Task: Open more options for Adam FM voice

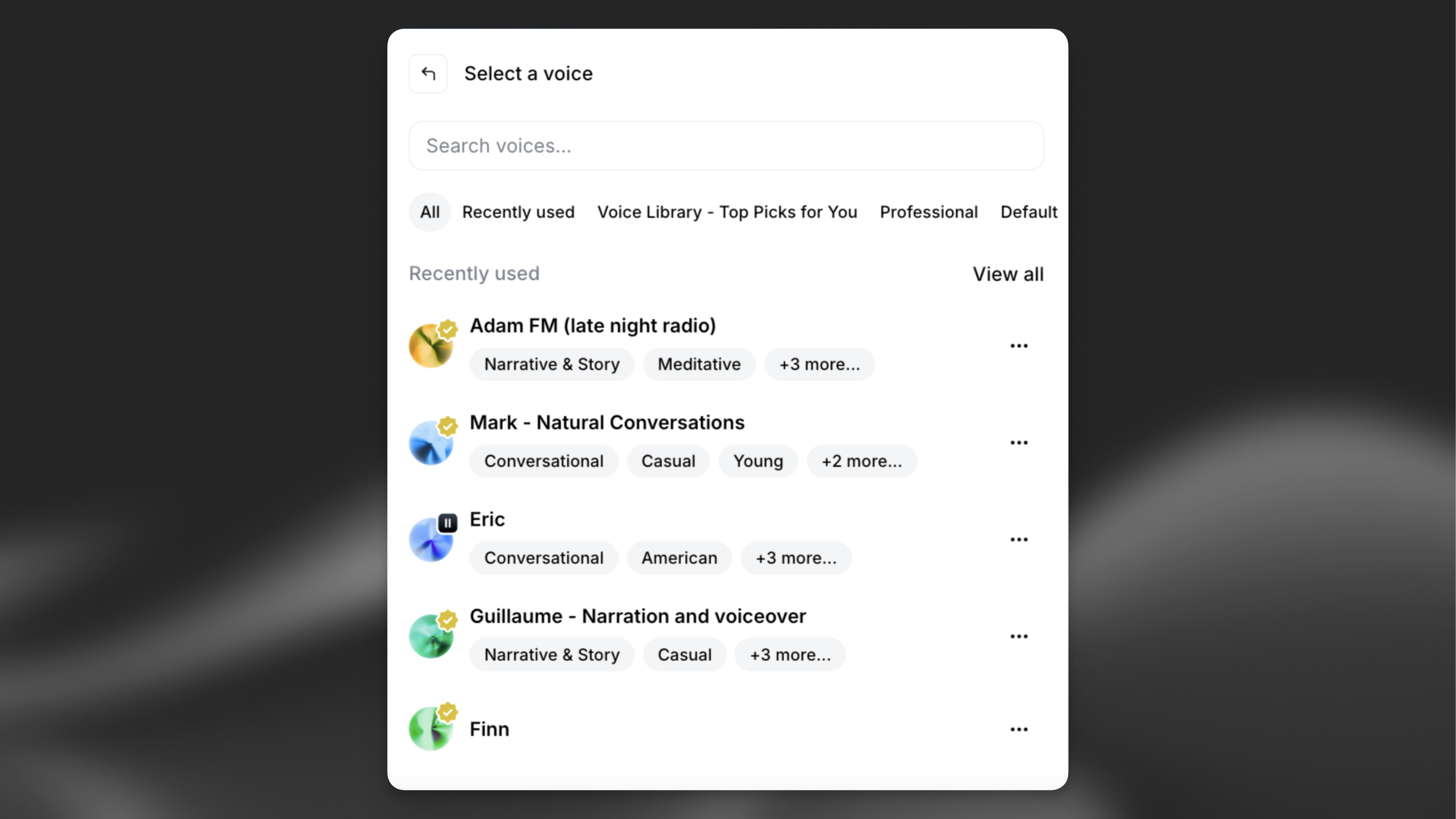Action: pyautogui.click(x=1019, y=345)
